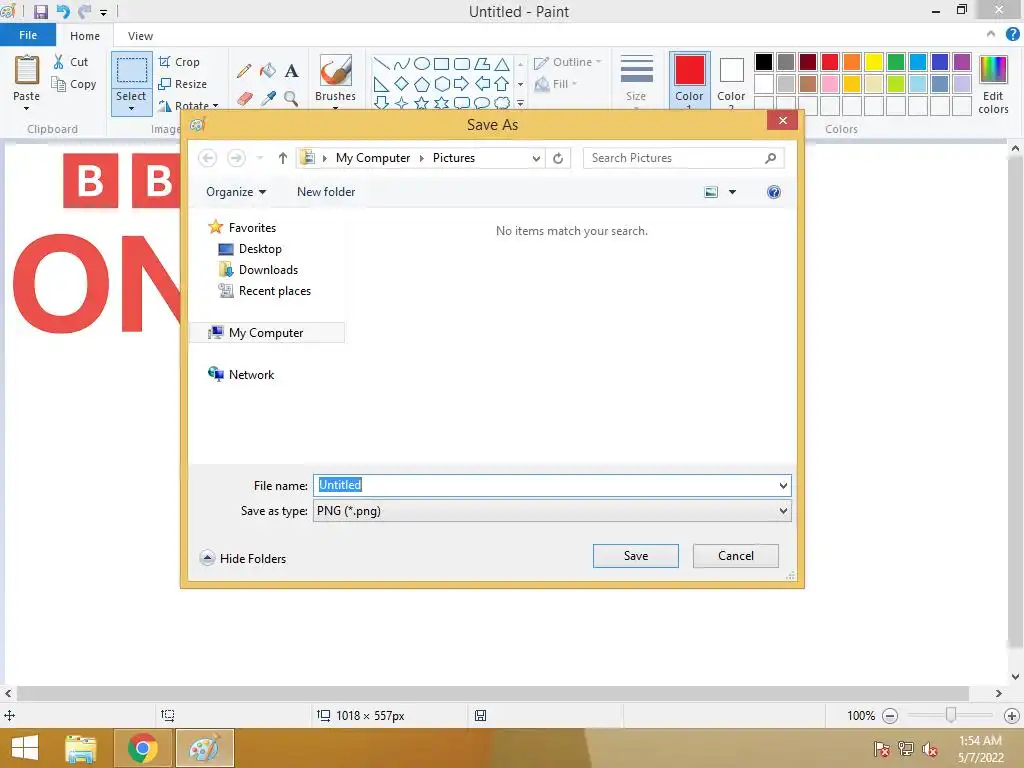
Task: Pick the black palette color
Action: tap(764, 62)
